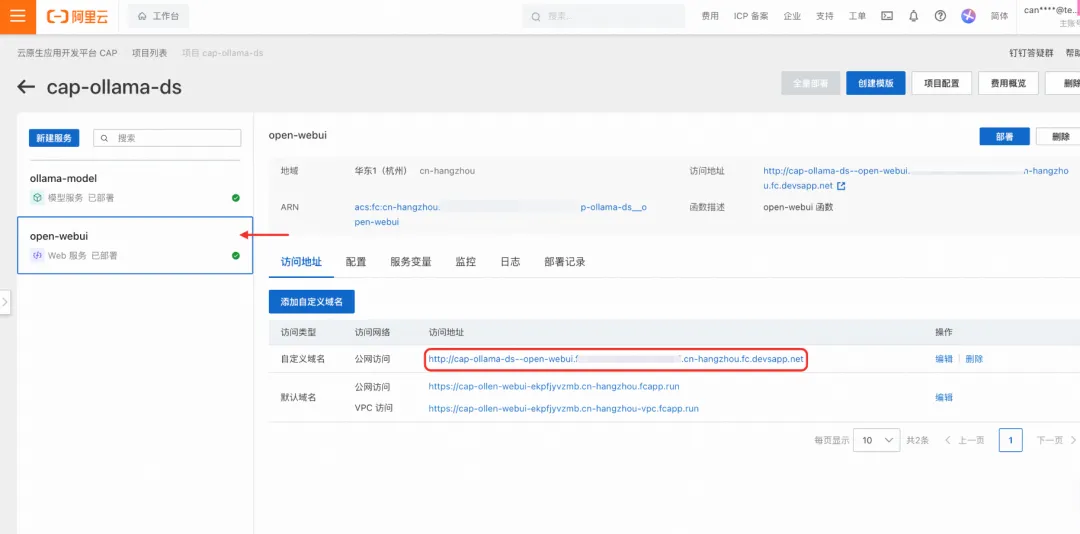Go back using the left arrow
1080x534 pixels.
(26, 87)
